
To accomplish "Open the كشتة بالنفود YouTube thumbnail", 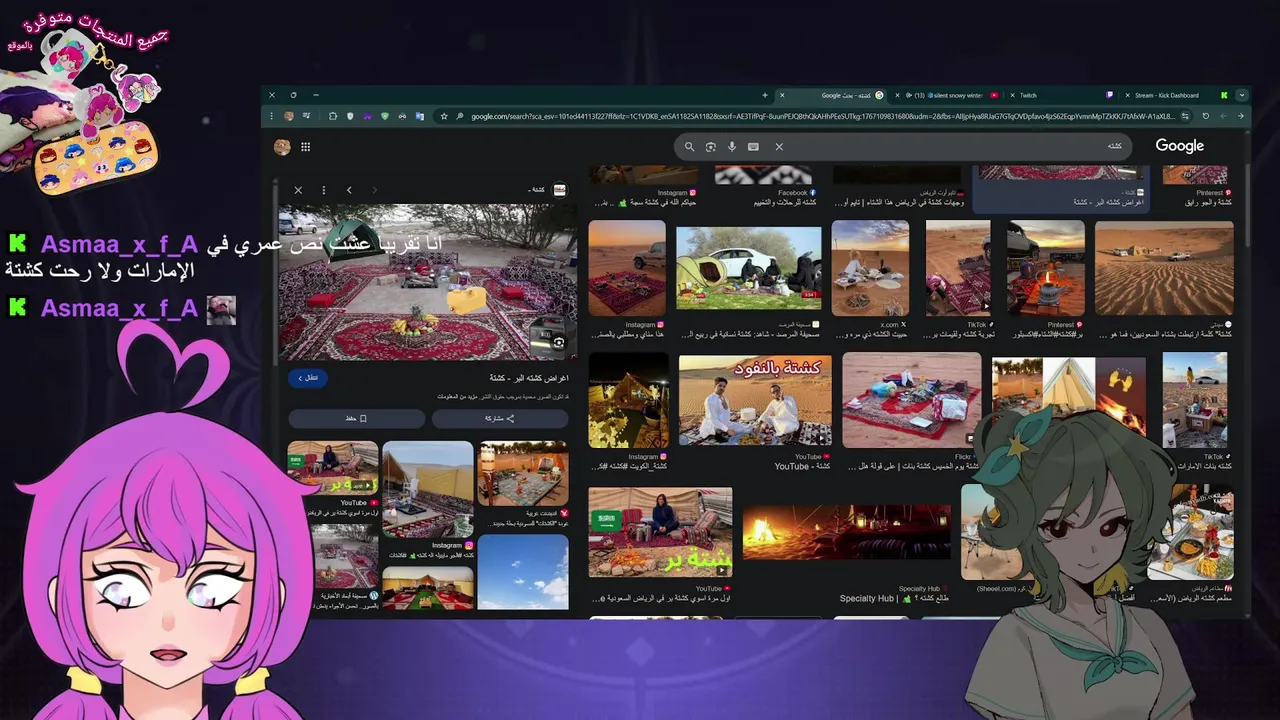I will click(755, 401).
